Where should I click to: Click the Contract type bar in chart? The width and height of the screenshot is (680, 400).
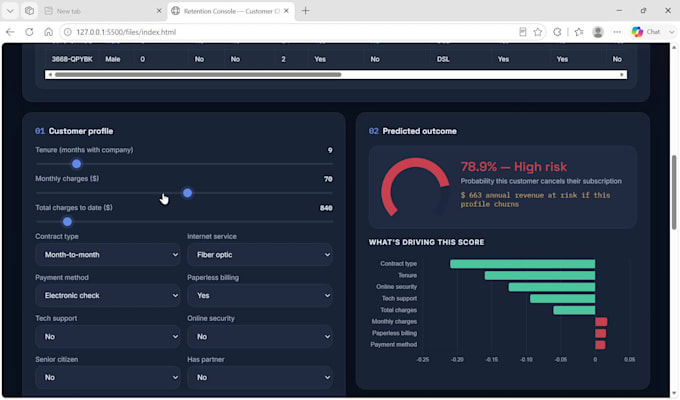coord(523,264)
